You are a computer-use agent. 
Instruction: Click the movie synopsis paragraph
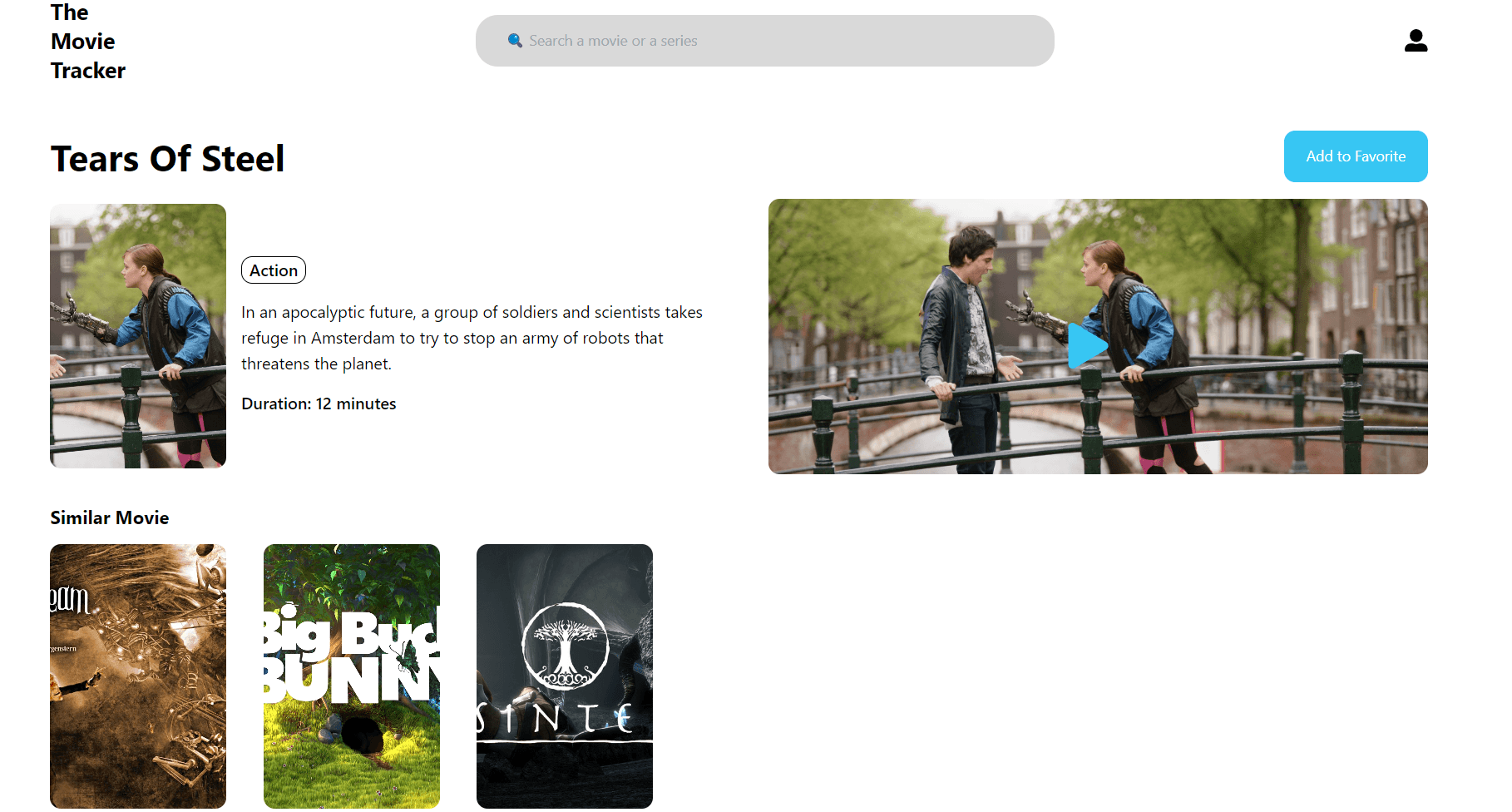click(x=472, y=338)
